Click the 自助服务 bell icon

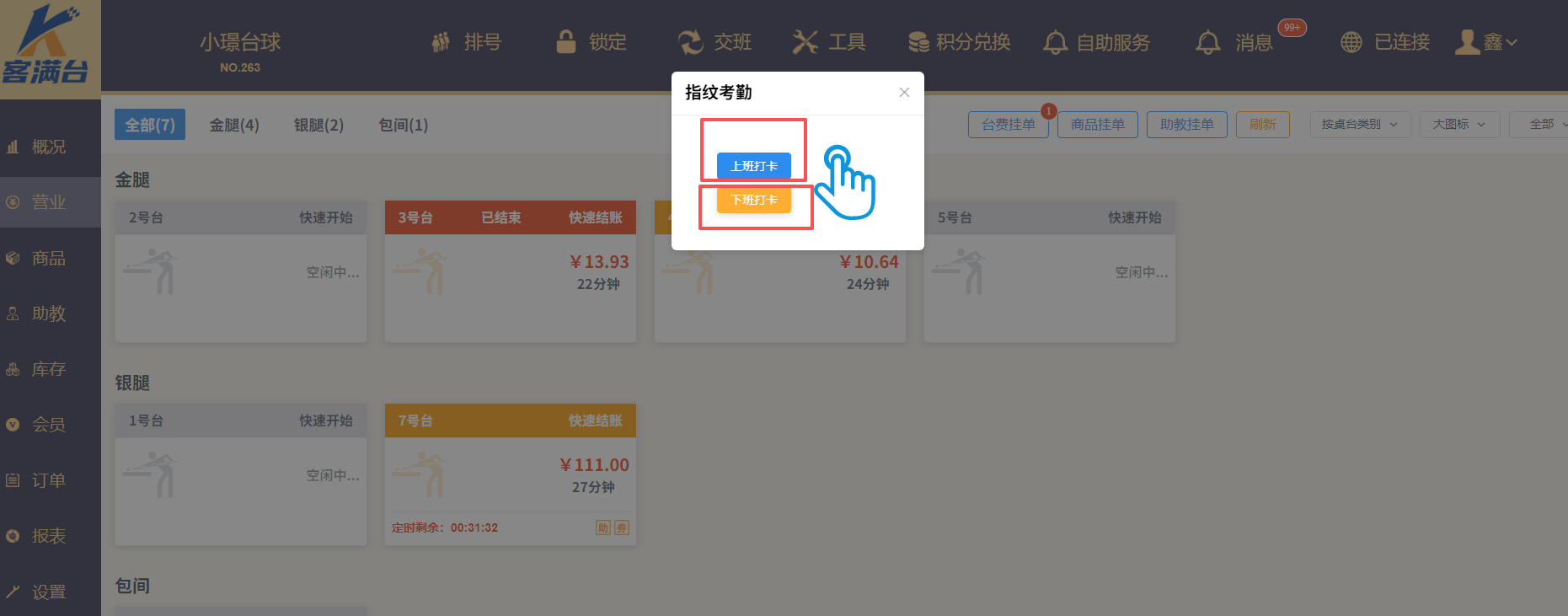(x=1055, y=42)
